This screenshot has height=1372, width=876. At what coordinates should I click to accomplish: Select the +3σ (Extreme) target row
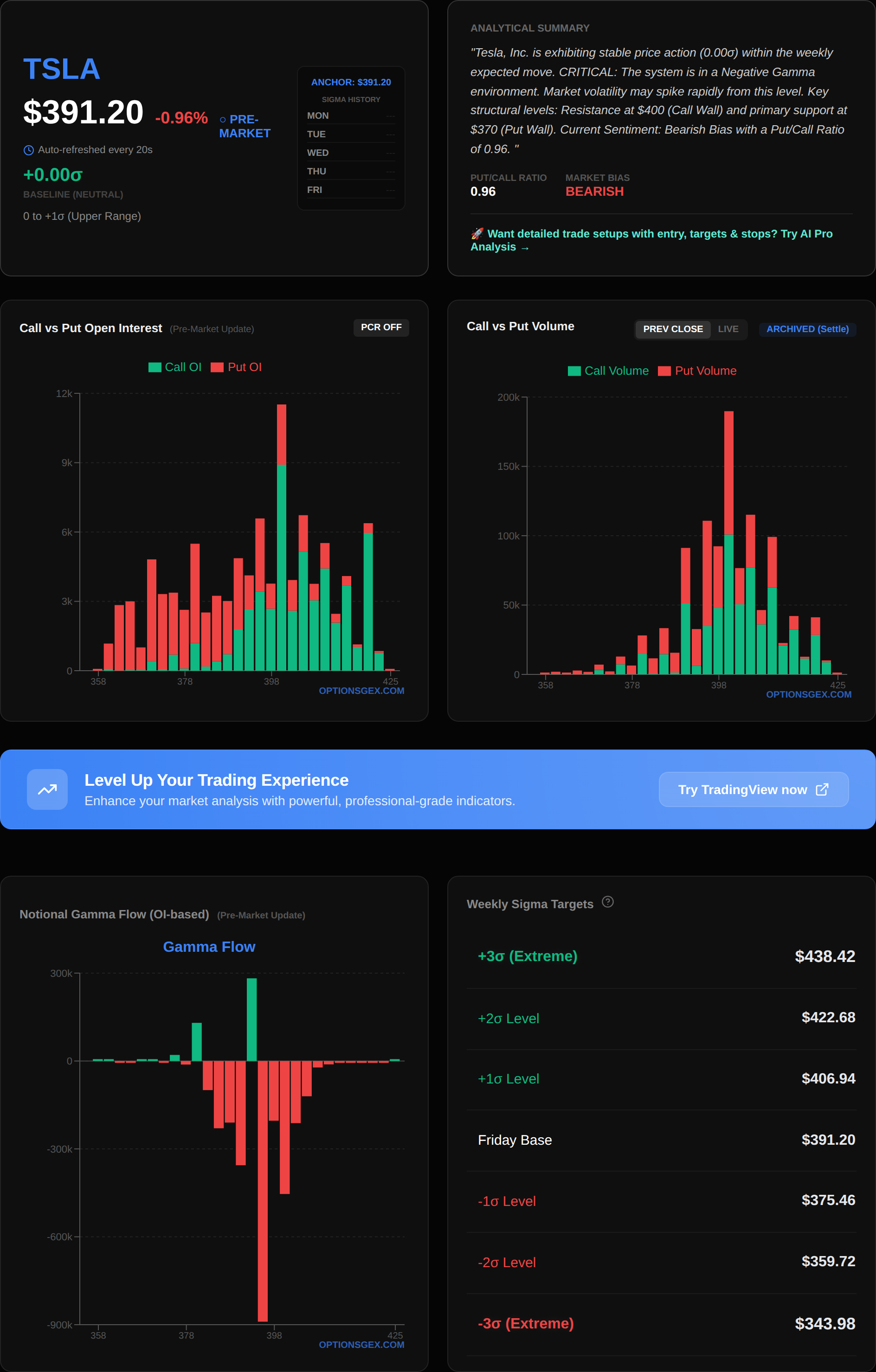[661, 956]
